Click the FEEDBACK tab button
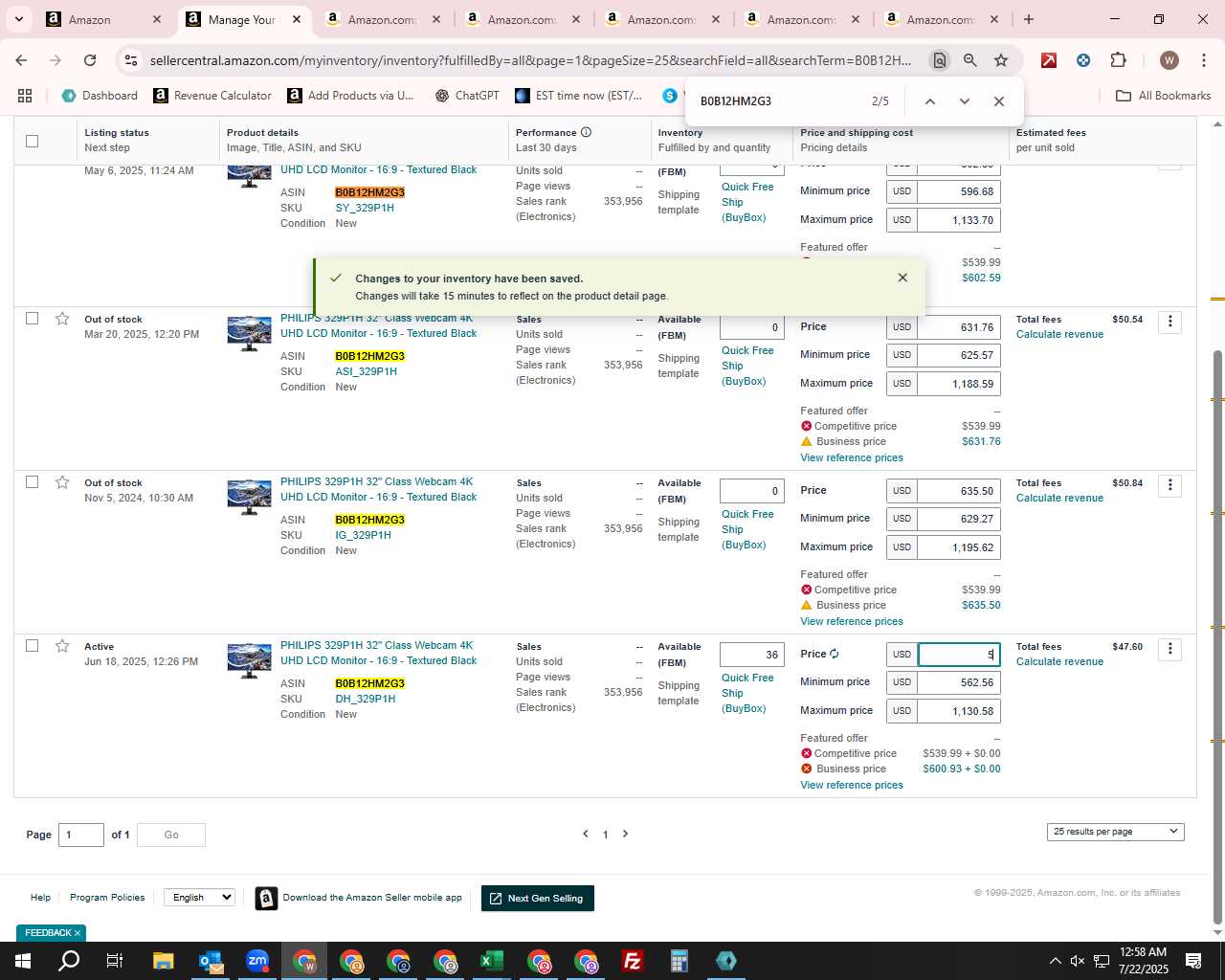1225x980 pixels. [52, 932]
